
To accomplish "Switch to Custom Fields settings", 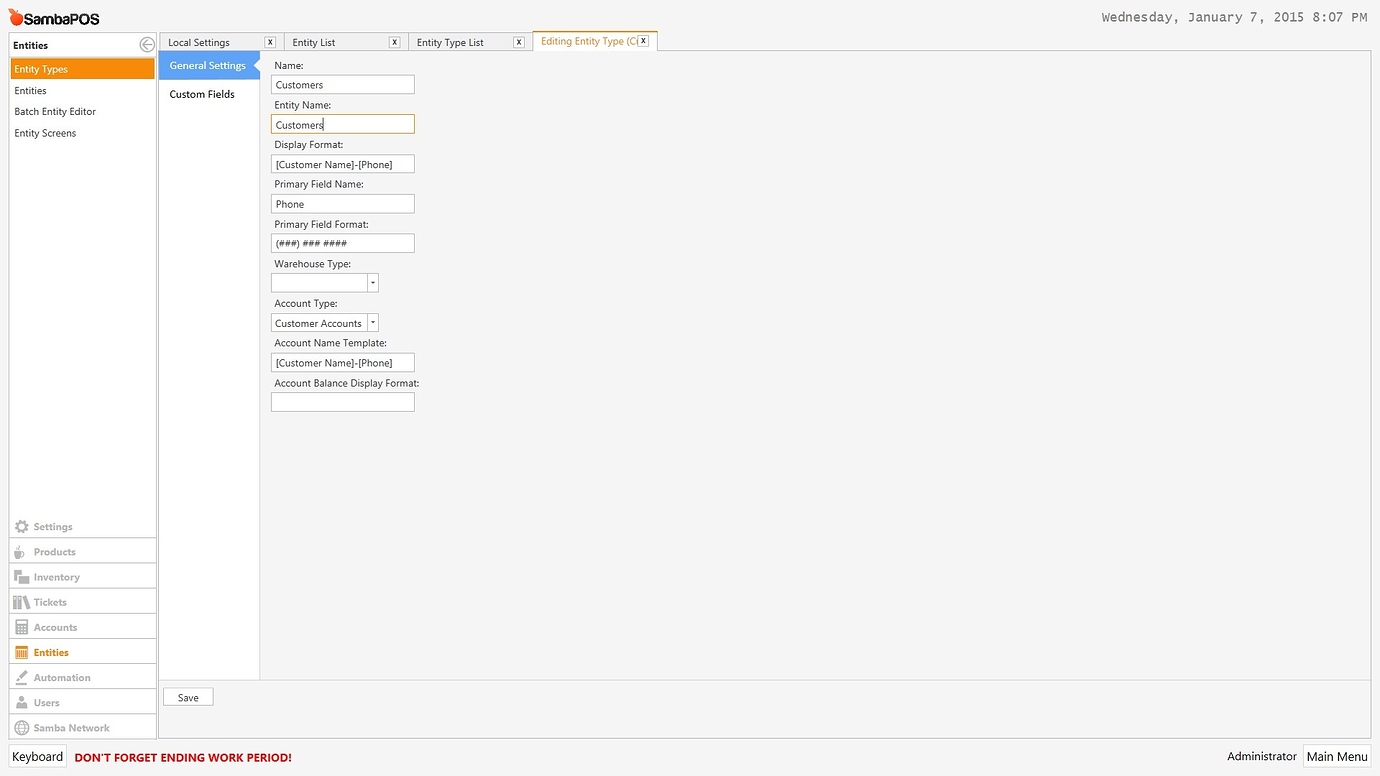I will coord(201,94).
